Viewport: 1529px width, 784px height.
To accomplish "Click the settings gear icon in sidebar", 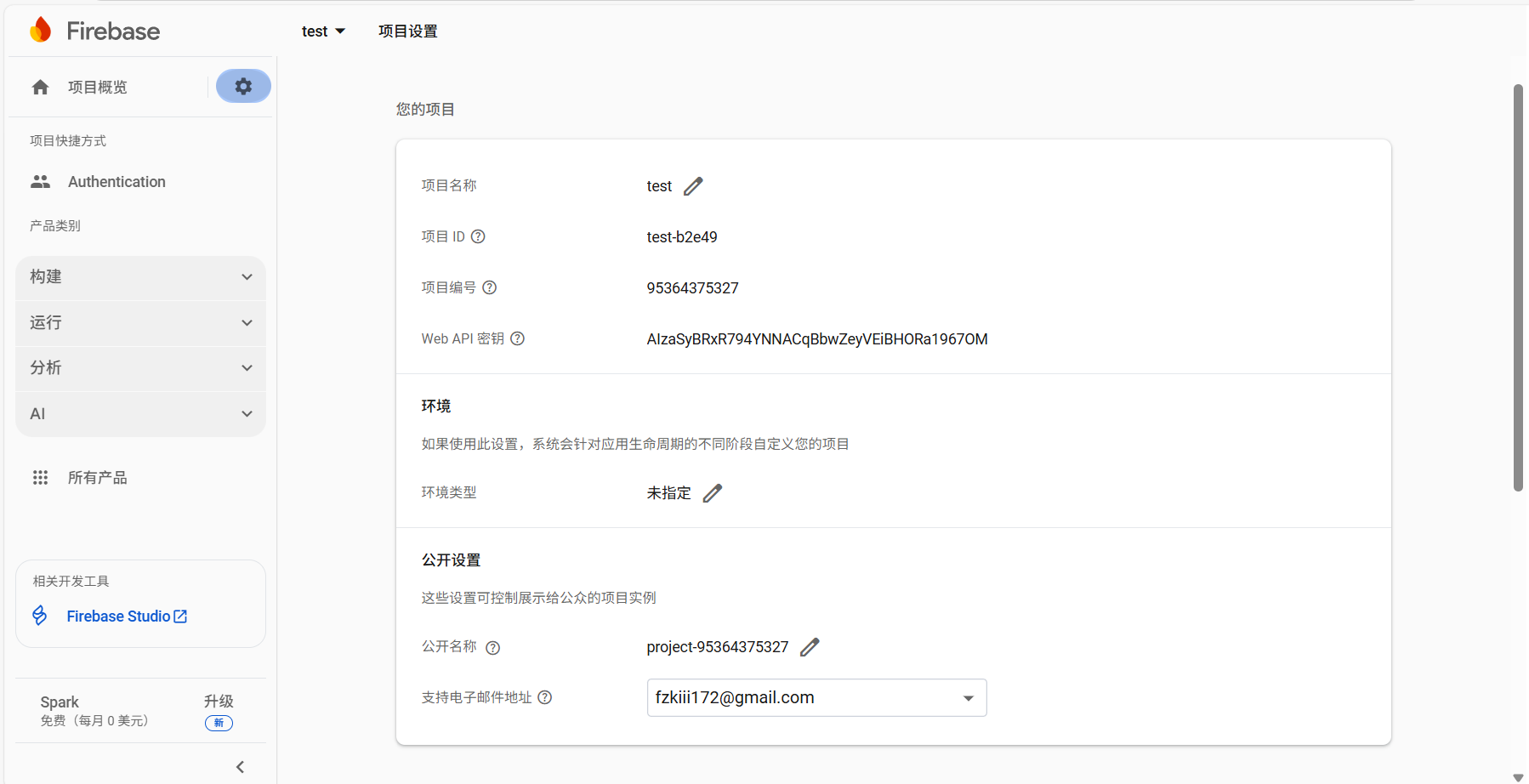I will (x=243, y=87).
